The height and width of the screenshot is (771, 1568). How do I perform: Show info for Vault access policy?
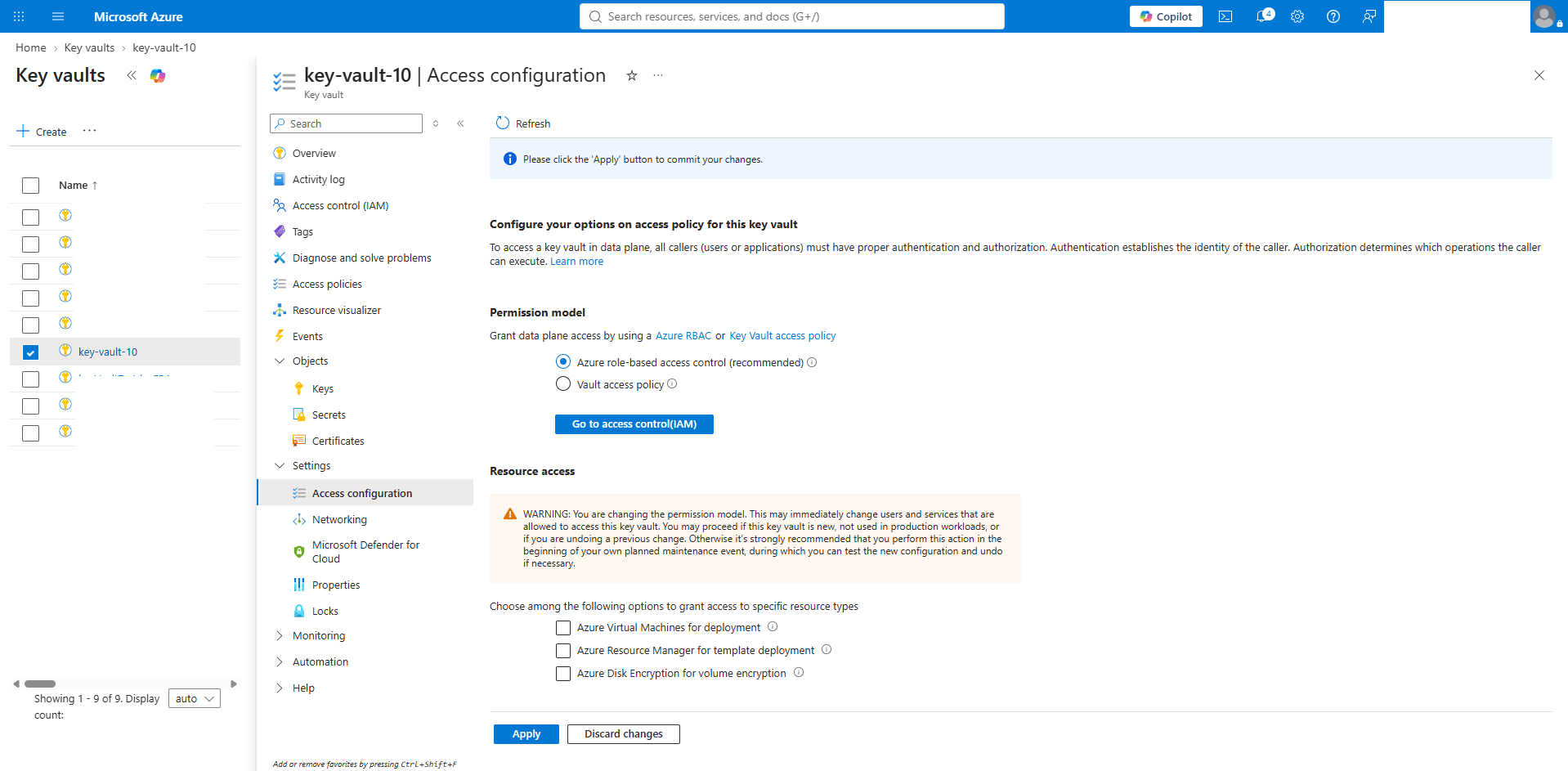672,383
